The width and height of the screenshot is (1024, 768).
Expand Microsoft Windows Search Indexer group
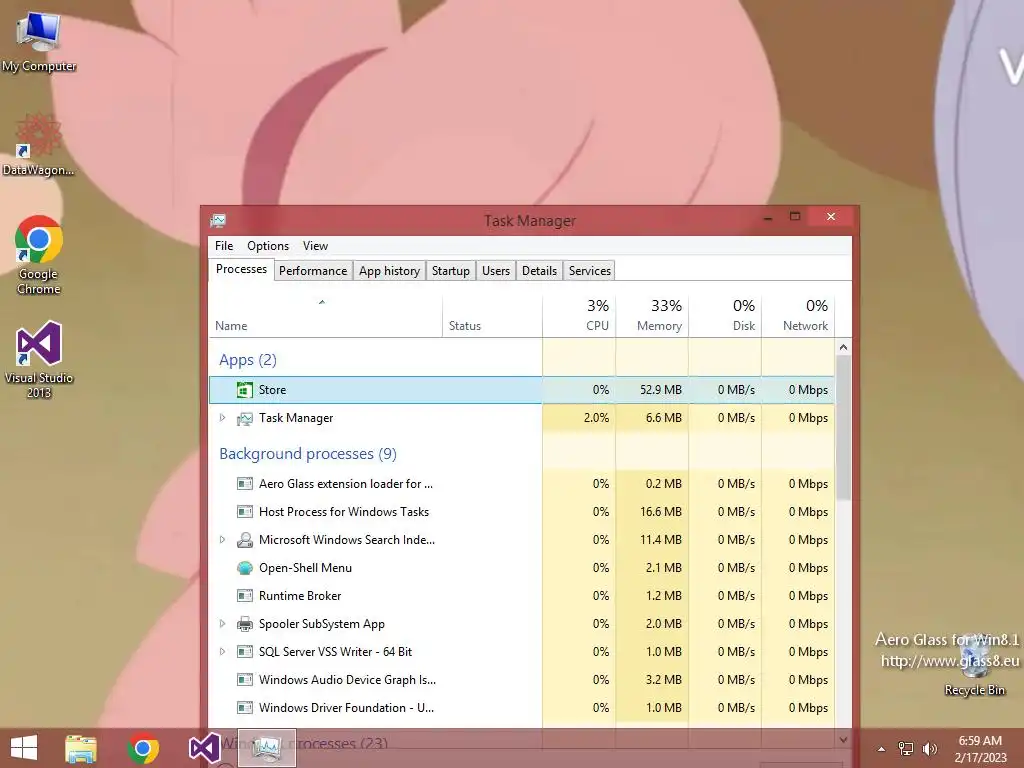(x=222, y=540)
